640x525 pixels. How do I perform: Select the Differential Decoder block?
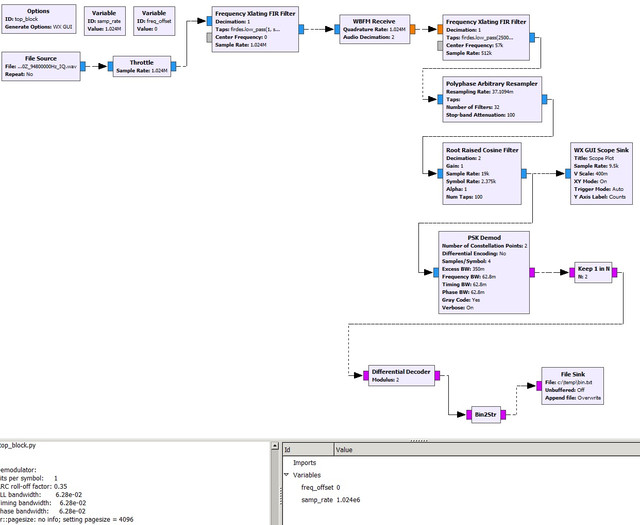point(401,376)
